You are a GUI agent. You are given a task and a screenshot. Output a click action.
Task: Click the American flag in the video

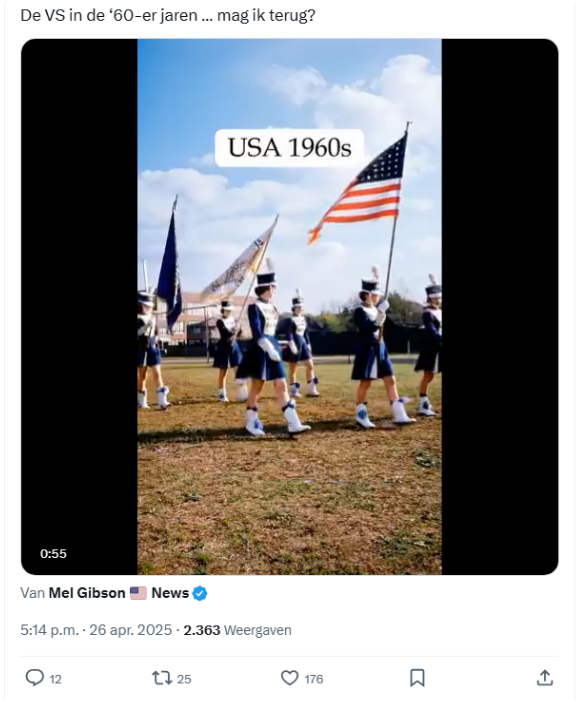tap(361, 188)
